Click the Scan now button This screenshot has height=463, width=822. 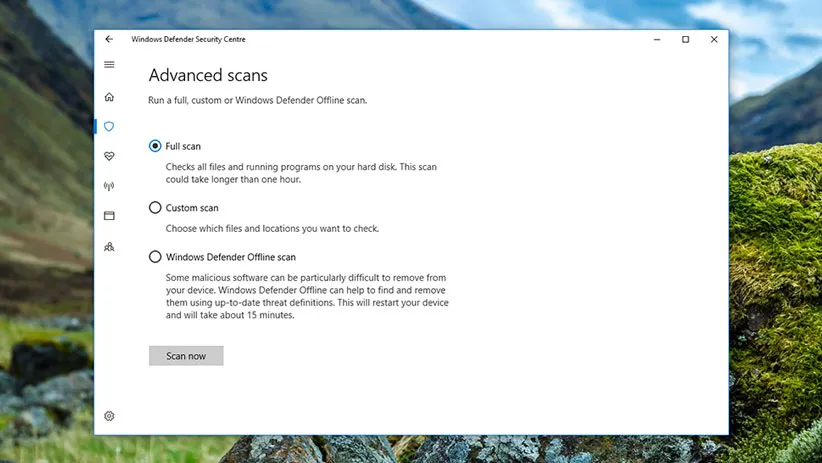(x=186, y=356)
